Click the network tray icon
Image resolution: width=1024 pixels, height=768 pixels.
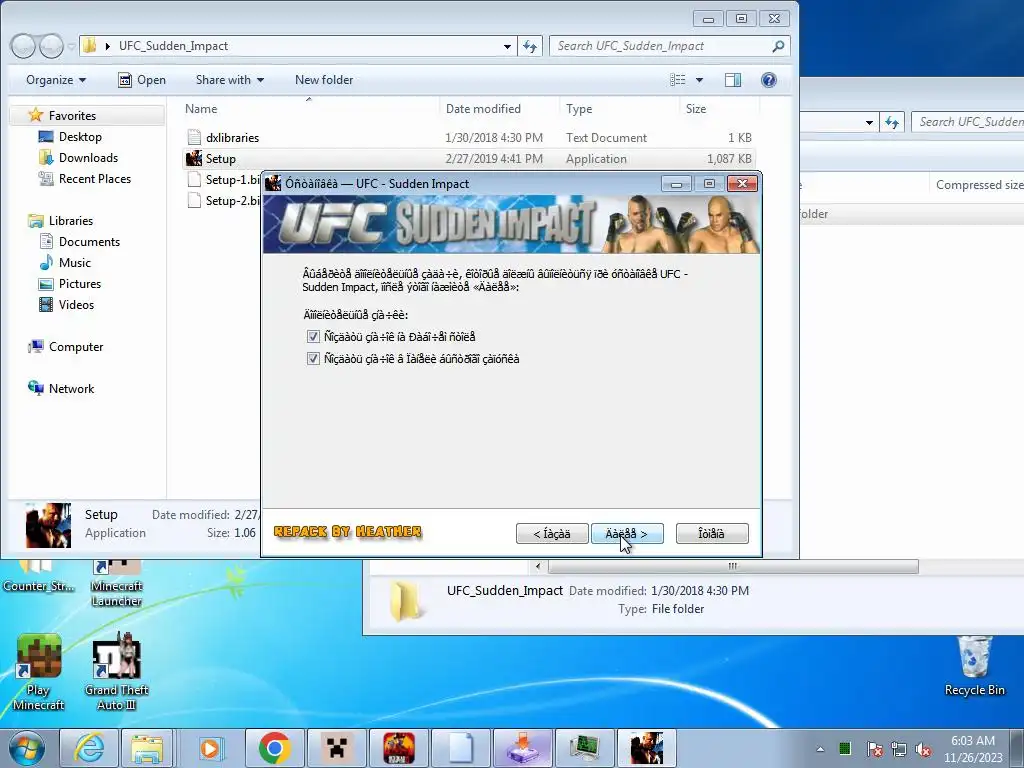pyautogui.click(x=899, y=749)
